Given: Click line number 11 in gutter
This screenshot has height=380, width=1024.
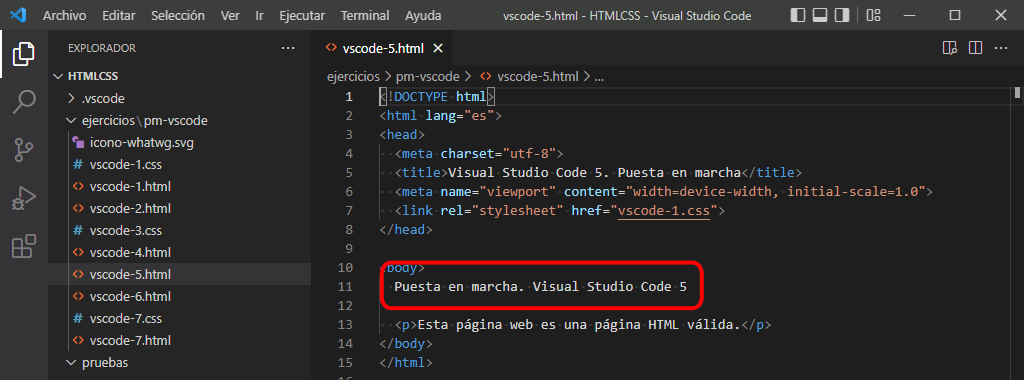Looking at the screenshot, I should [x=345, y=287].
